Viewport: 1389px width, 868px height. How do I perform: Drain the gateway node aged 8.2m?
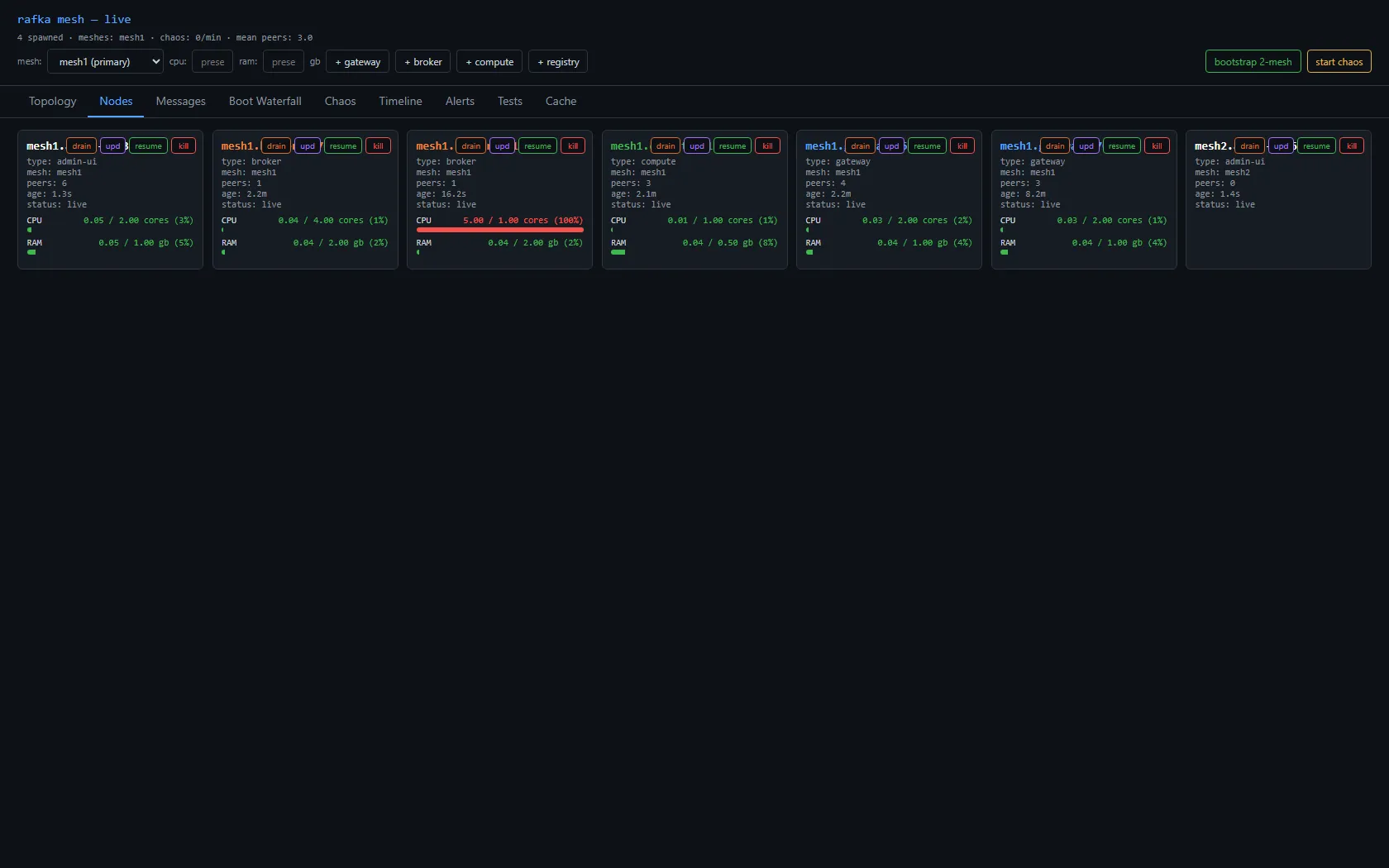(1055, 145)
